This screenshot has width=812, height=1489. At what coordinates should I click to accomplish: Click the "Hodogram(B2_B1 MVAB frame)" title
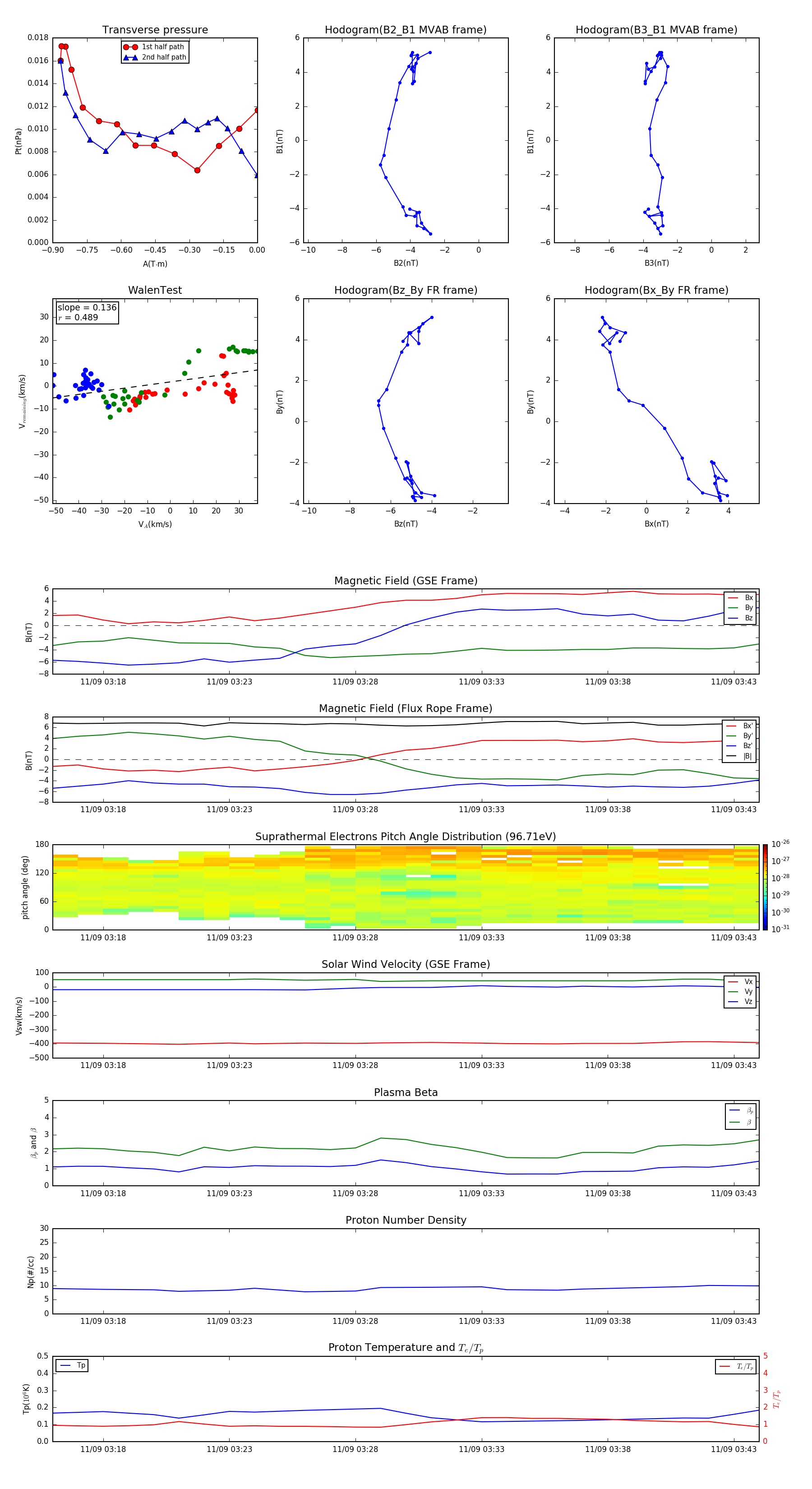click(x=406, y=30)
